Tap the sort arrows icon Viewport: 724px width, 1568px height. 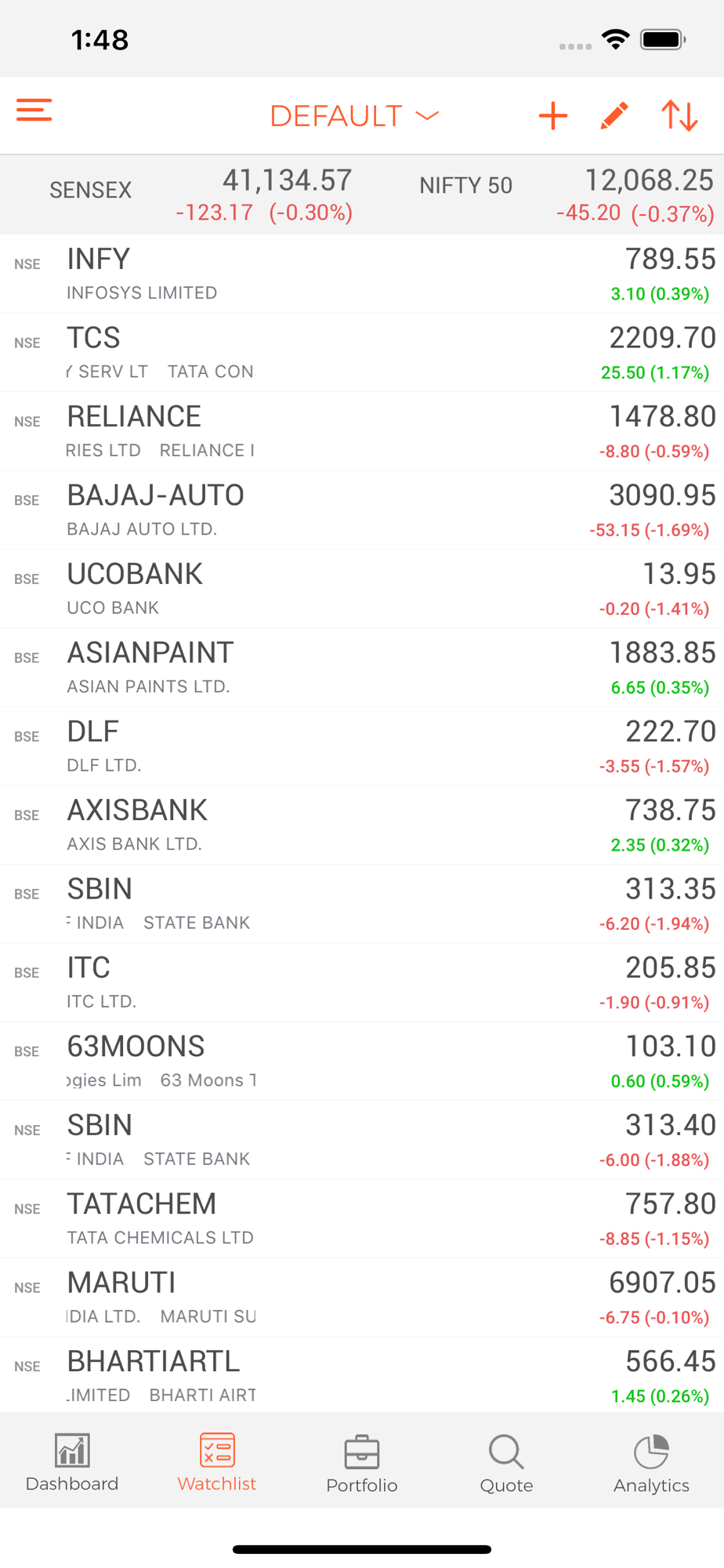pos(679,116)
